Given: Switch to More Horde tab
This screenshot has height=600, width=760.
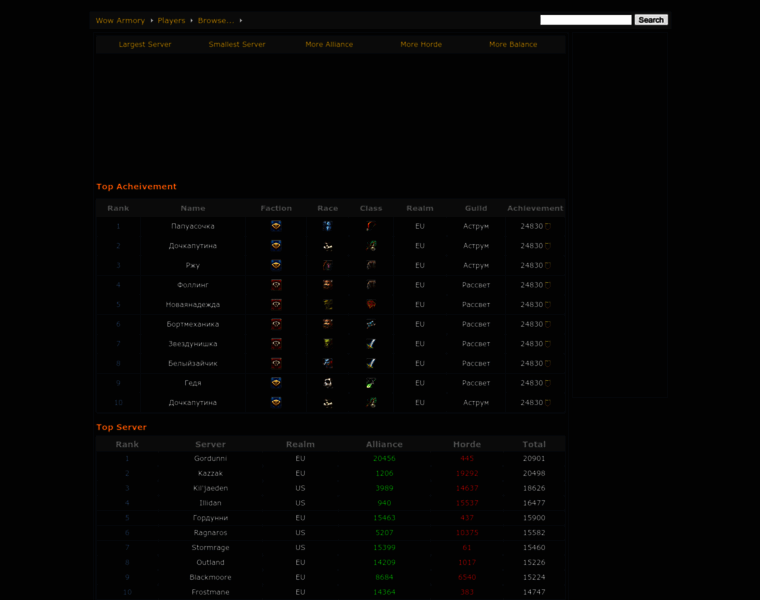Looking at the screenshot, I should pyautogui.click(x=421, y=44).
